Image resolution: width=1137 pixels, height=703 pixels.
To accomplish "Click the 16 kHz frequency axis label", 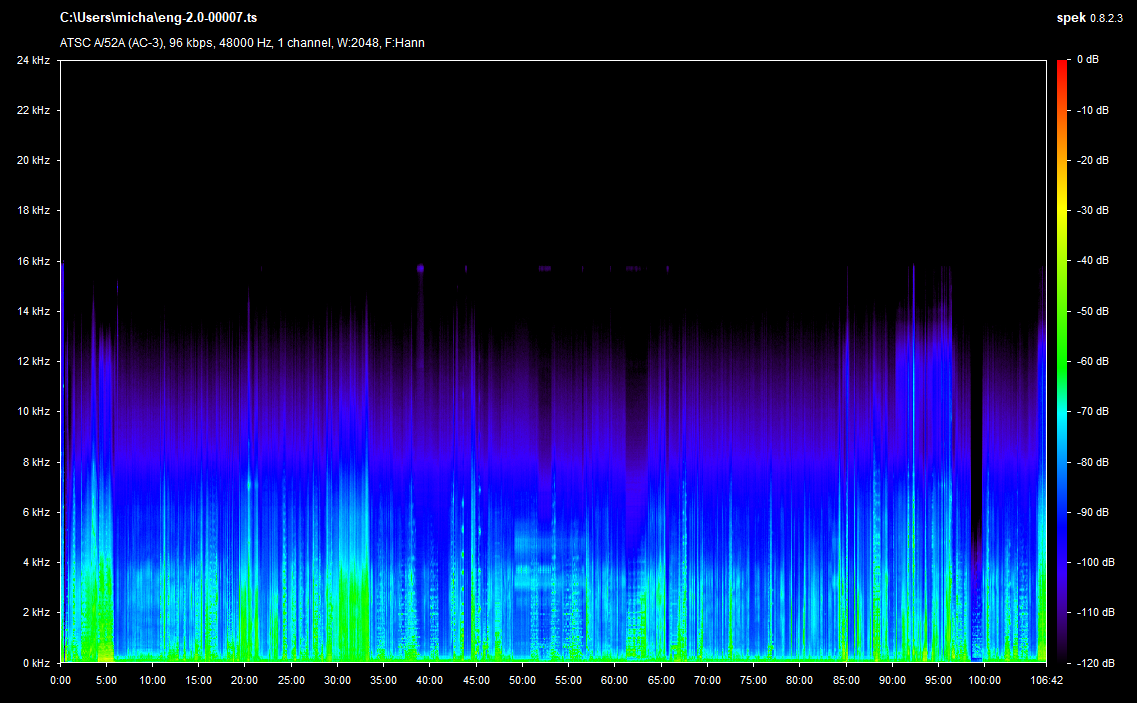I will (33, 261).
